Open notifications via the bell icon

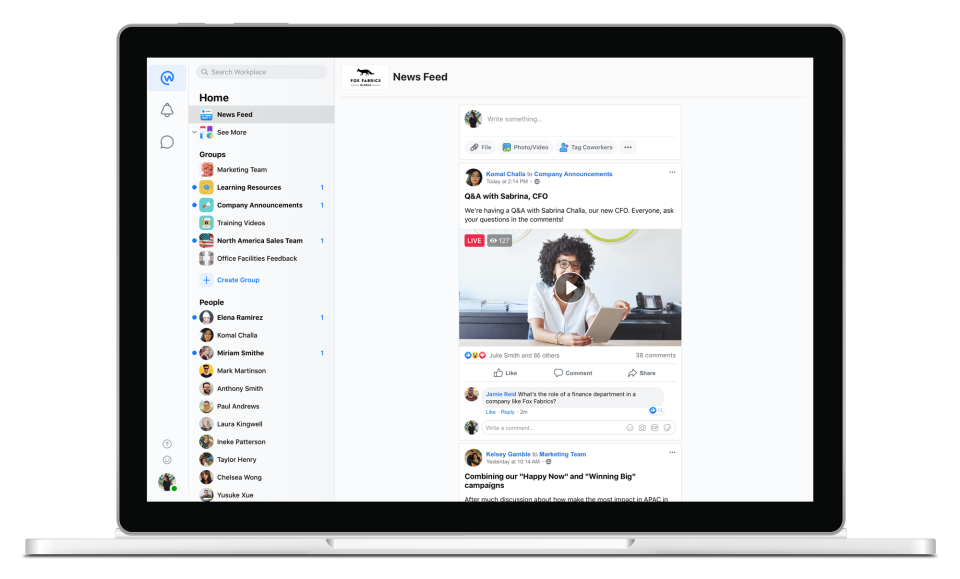(167, 109)
